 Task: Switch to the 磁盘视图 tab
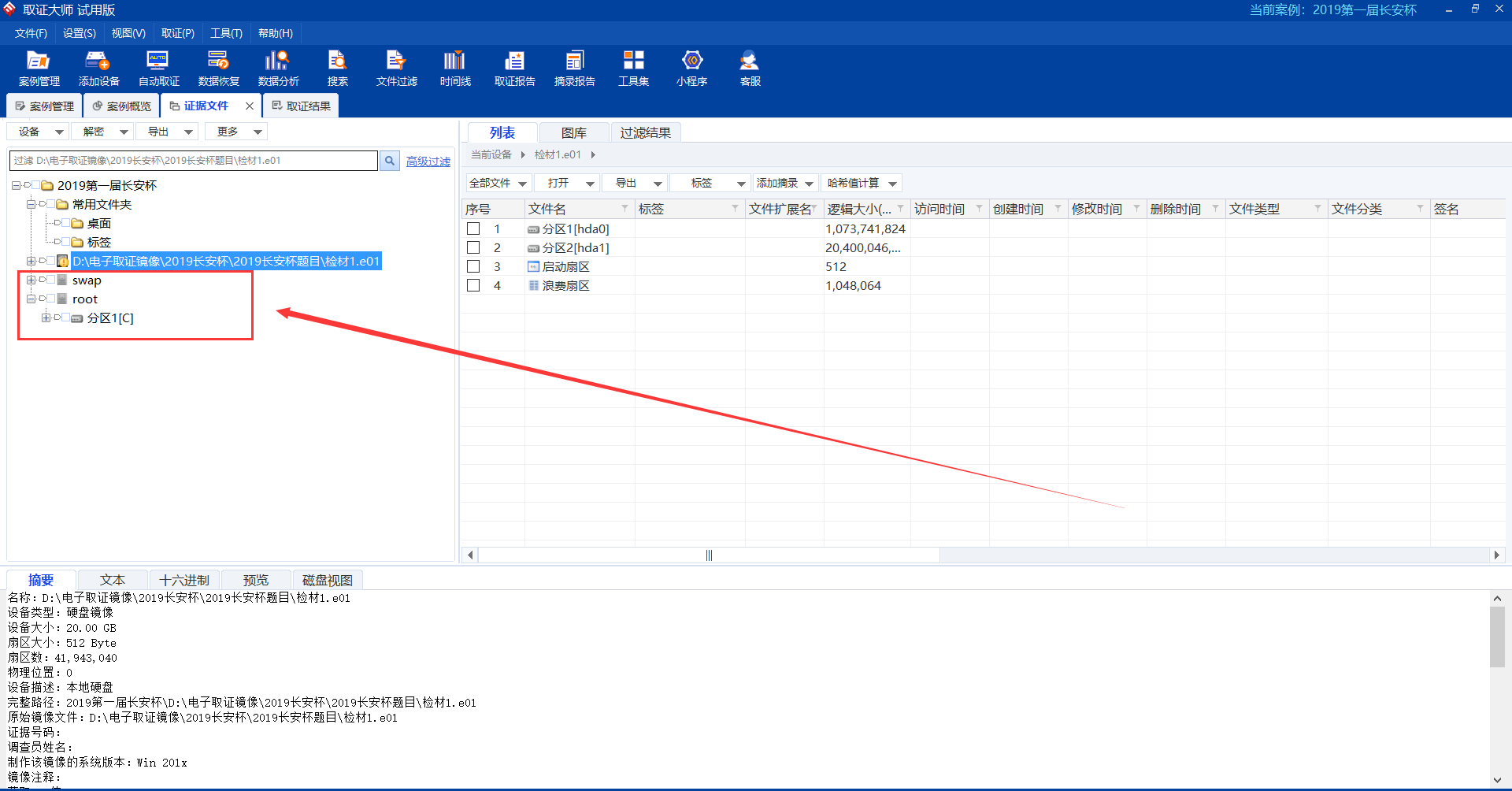pyautogui.click(x=328, y=580)
